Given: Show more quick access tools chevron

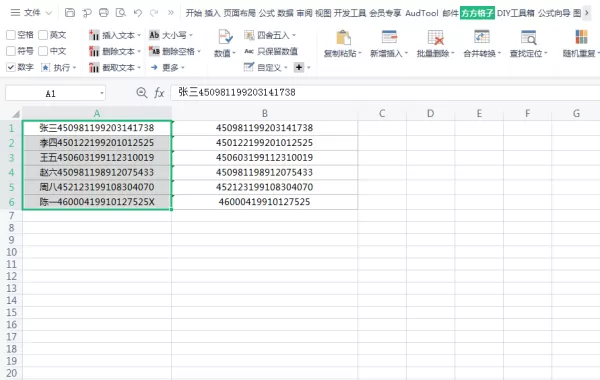Looking at the screenshot, I should click(x=171, y=13).
